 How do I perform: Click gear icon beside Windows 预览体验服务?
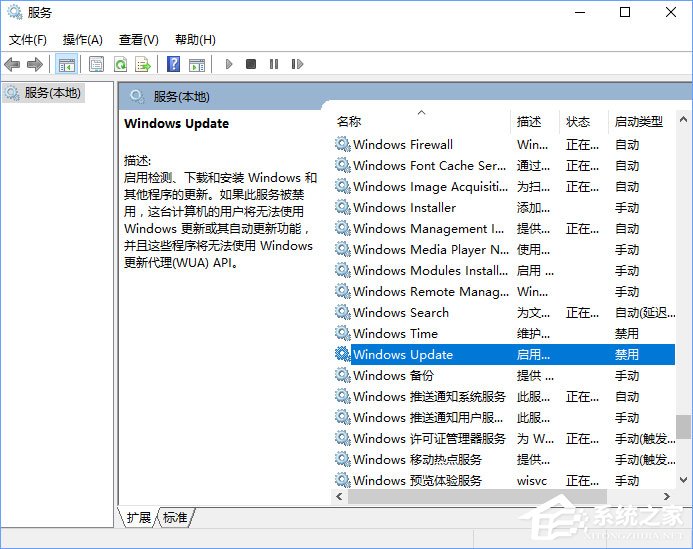342,480
